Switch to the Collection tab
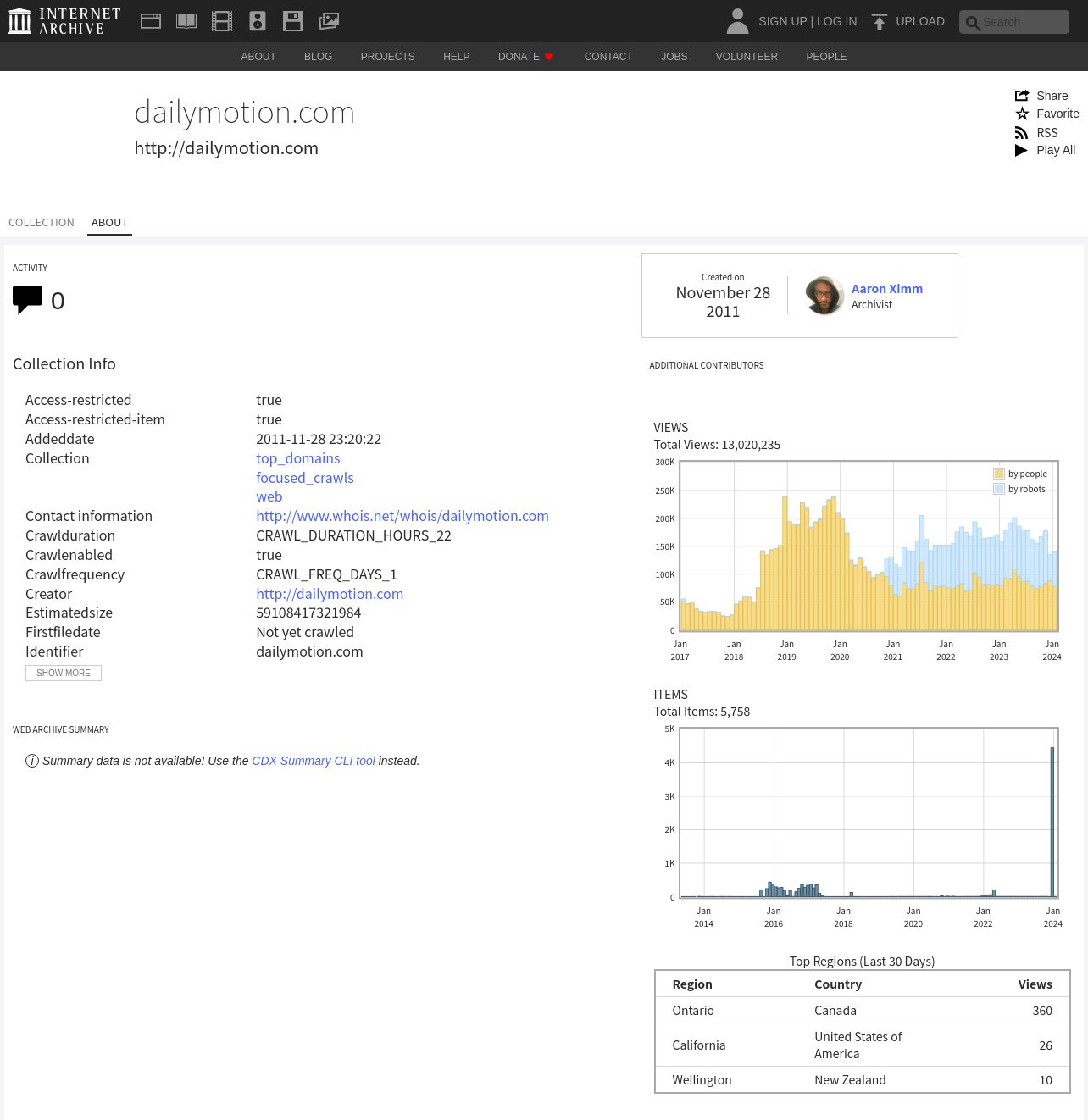1088x1120 pixels. [42, 222]
